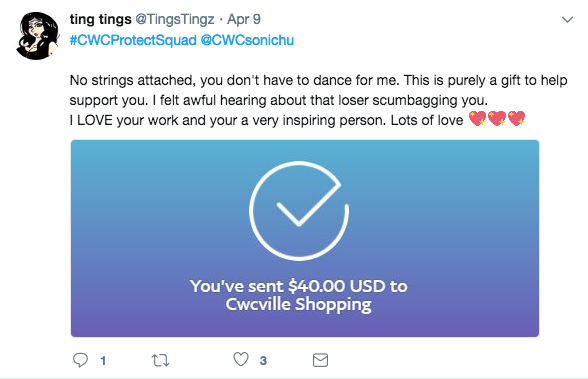The image size is (588, 379).
Task: Open the payment confirmation image
Action: tap(305, 238)
